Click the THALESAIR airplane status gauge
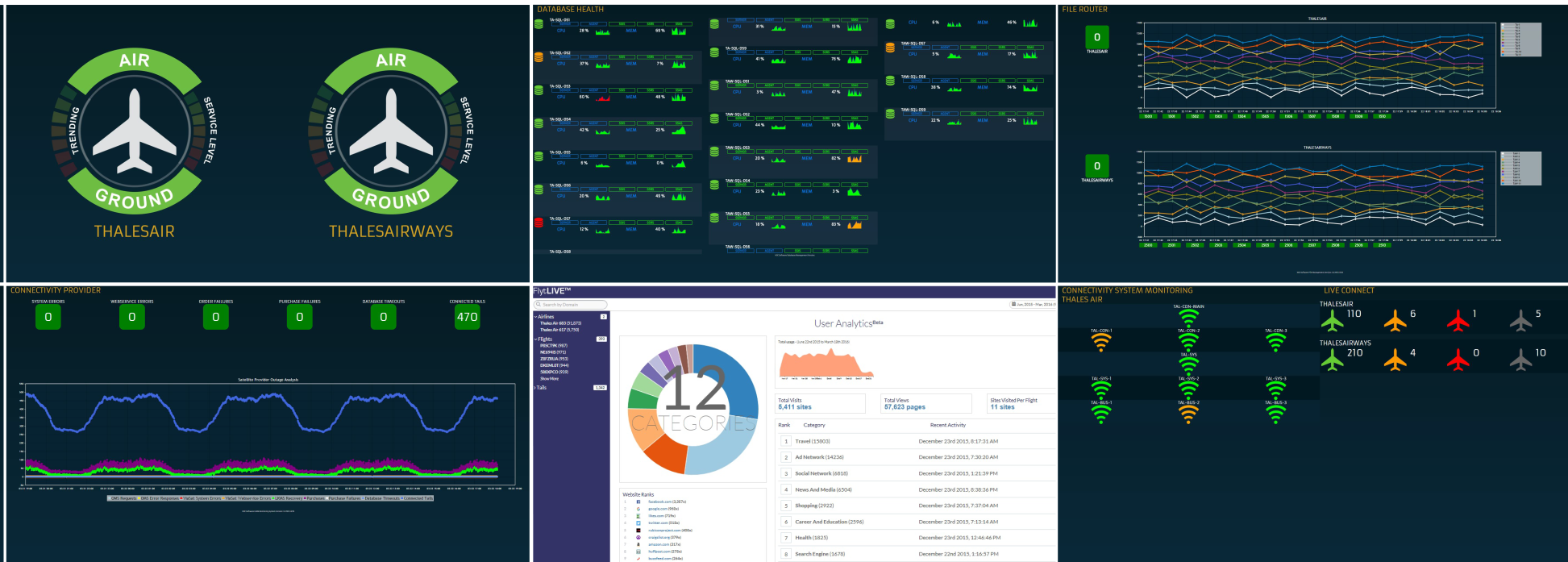Screen dimensions: 1568x562 click(x=135, y=129)
